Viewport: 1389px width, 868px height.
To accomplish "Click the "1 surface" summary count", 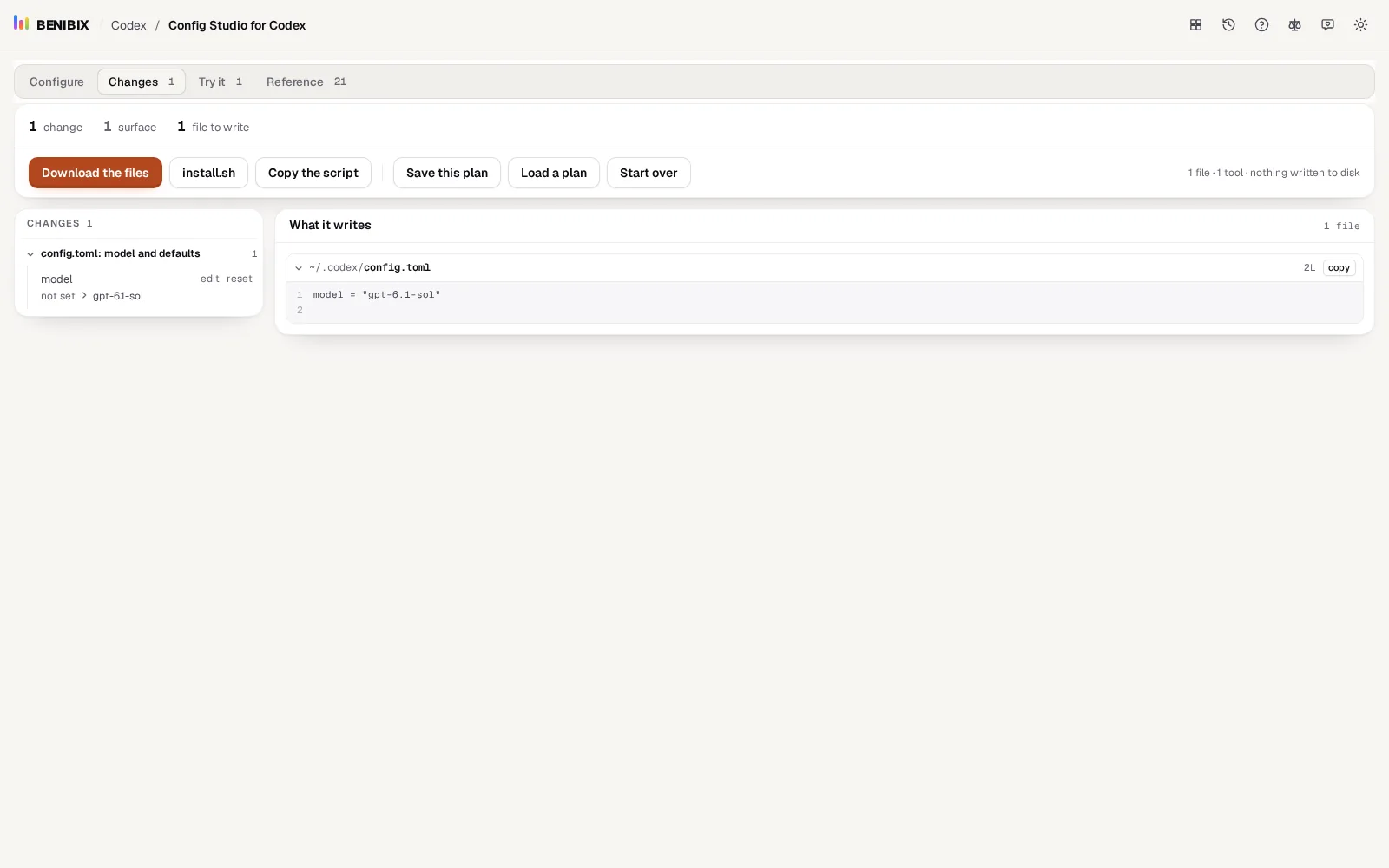I will pyautogui.click(x=130, y=127).
